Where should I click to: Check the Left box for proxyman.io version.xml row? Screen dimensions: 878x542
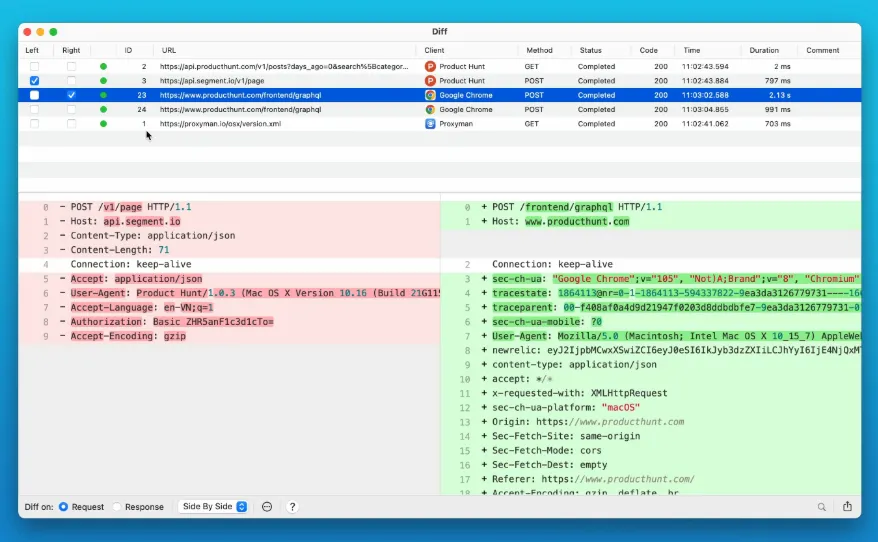[34, 124]
